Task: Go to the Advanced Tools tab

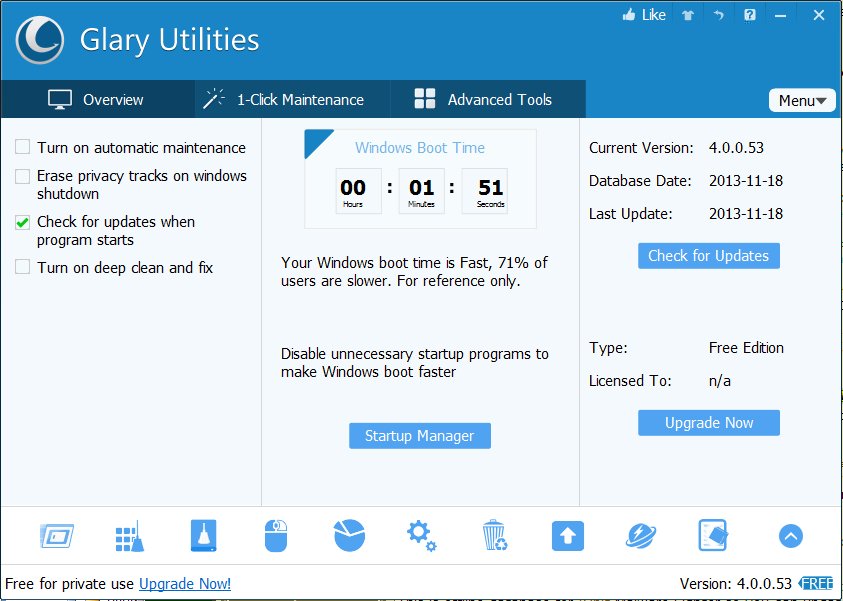Action: point(488,99)
